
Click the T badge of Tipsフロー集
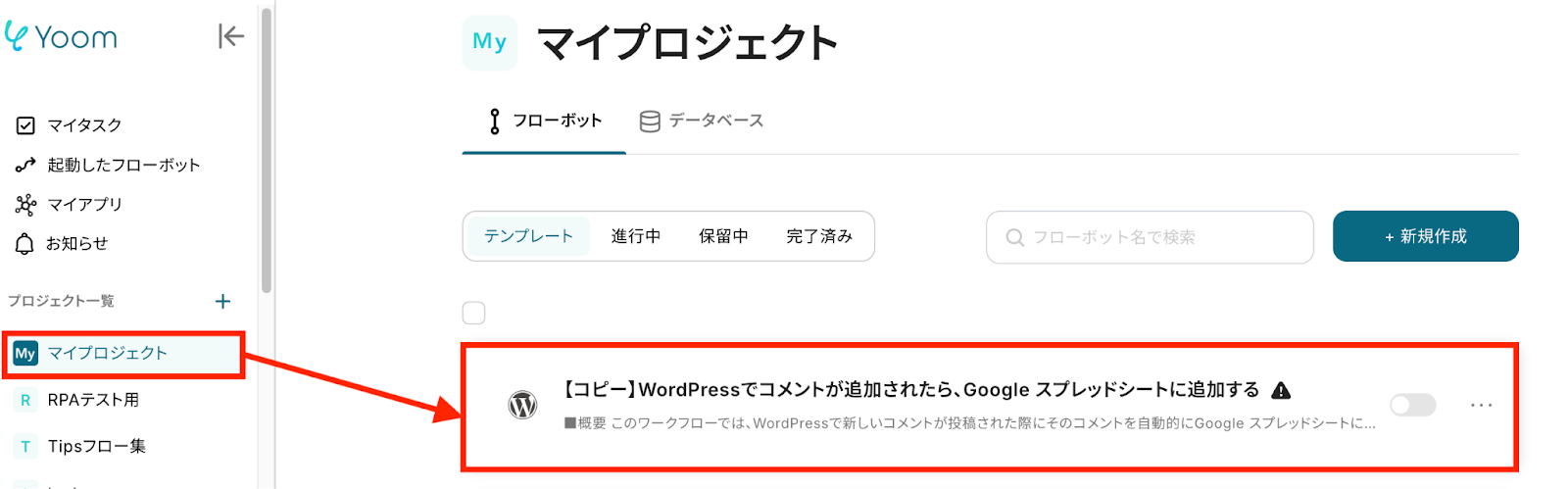pyautogui.click(x=25, y=446)
